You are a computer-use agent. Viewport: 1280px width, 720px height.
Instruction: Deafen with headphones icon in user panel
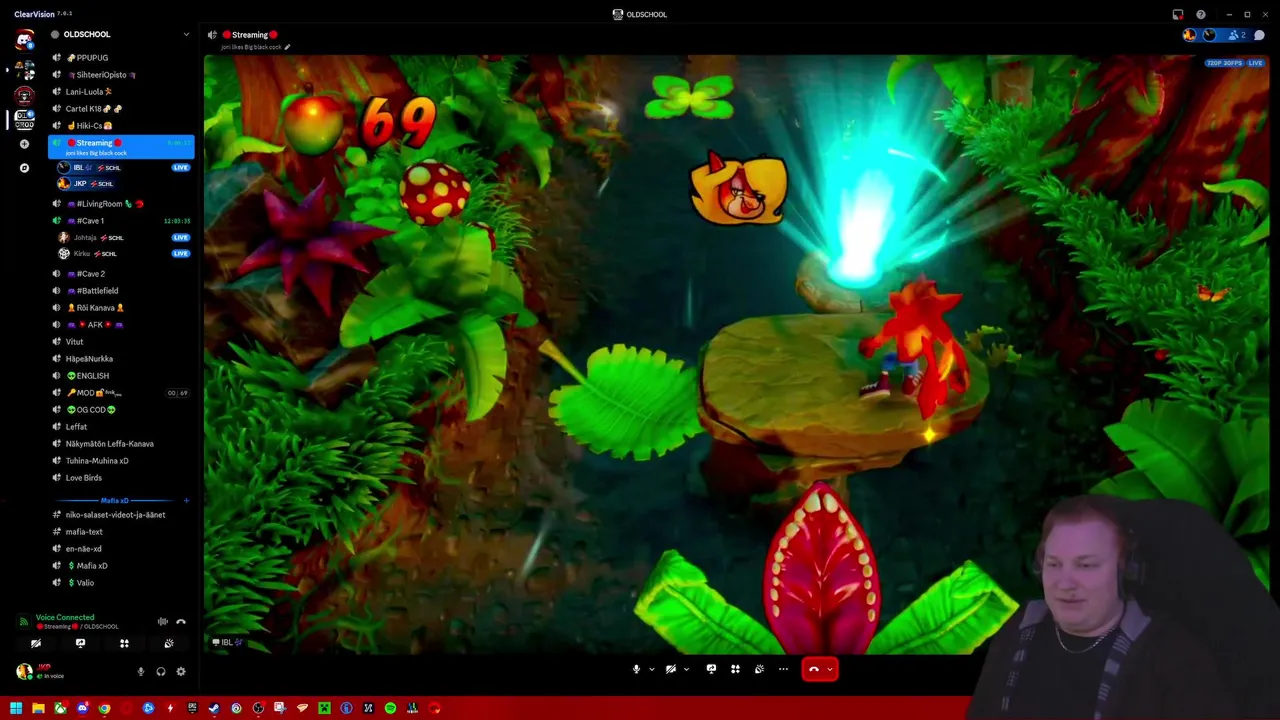[x=160, y=672]
